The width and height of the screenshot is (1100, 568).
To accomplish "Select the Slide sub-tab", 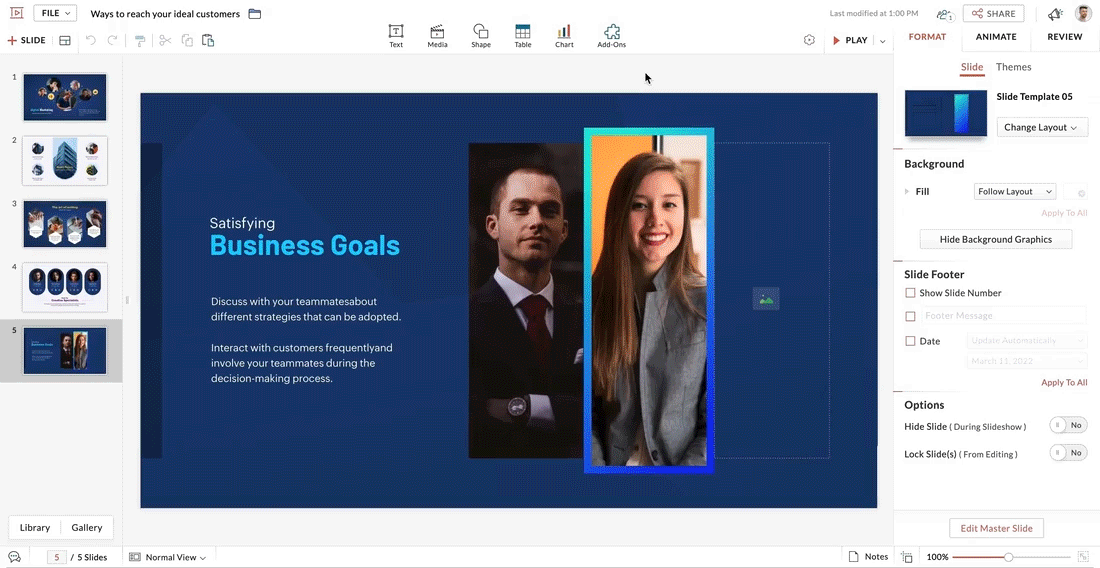I will tap(972, 67).
